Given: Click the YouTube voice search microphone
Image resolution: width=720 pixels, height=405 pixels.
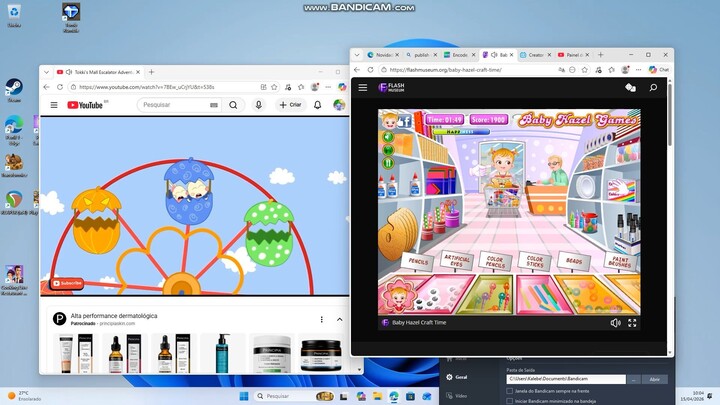Looking at the screenshot, I should pos(259,105).
